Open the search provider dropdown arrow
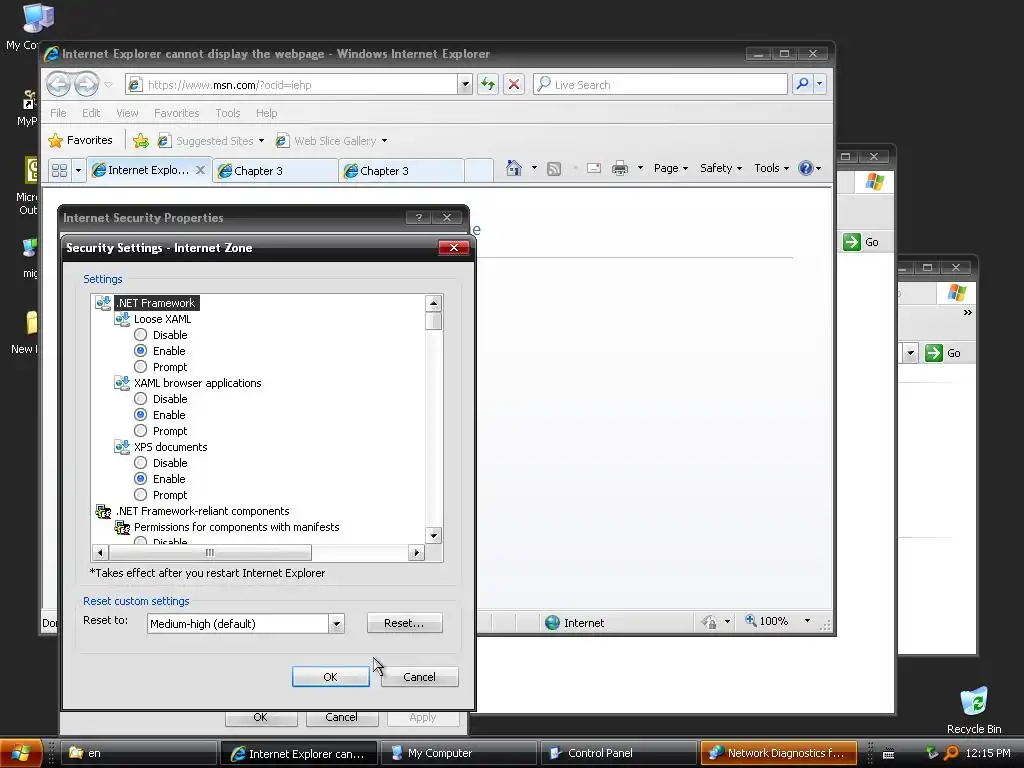This screenshot has width=1024, height=768. [820, 84]
